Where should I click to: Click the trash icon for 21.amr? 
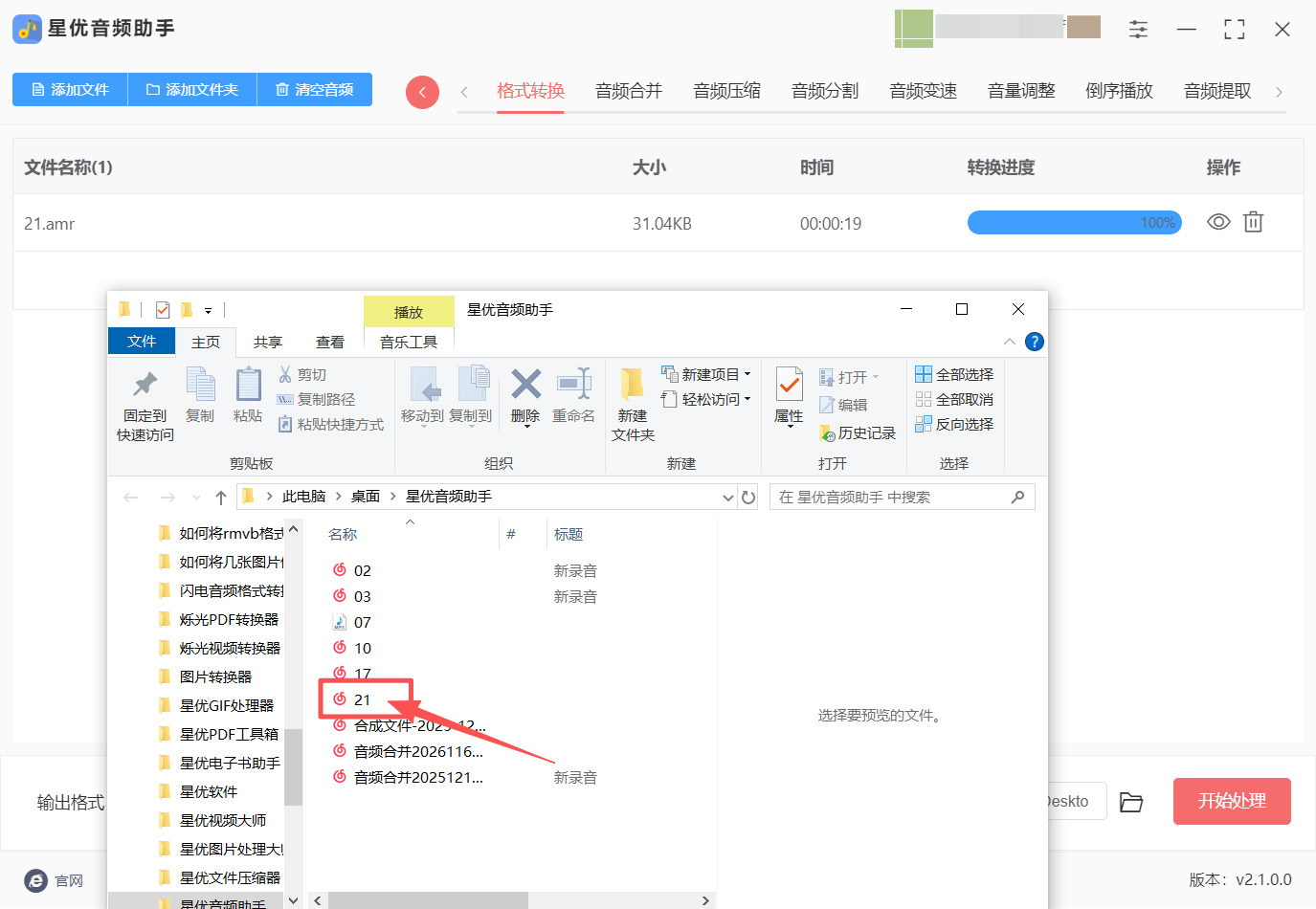(x=1253, y=223)
